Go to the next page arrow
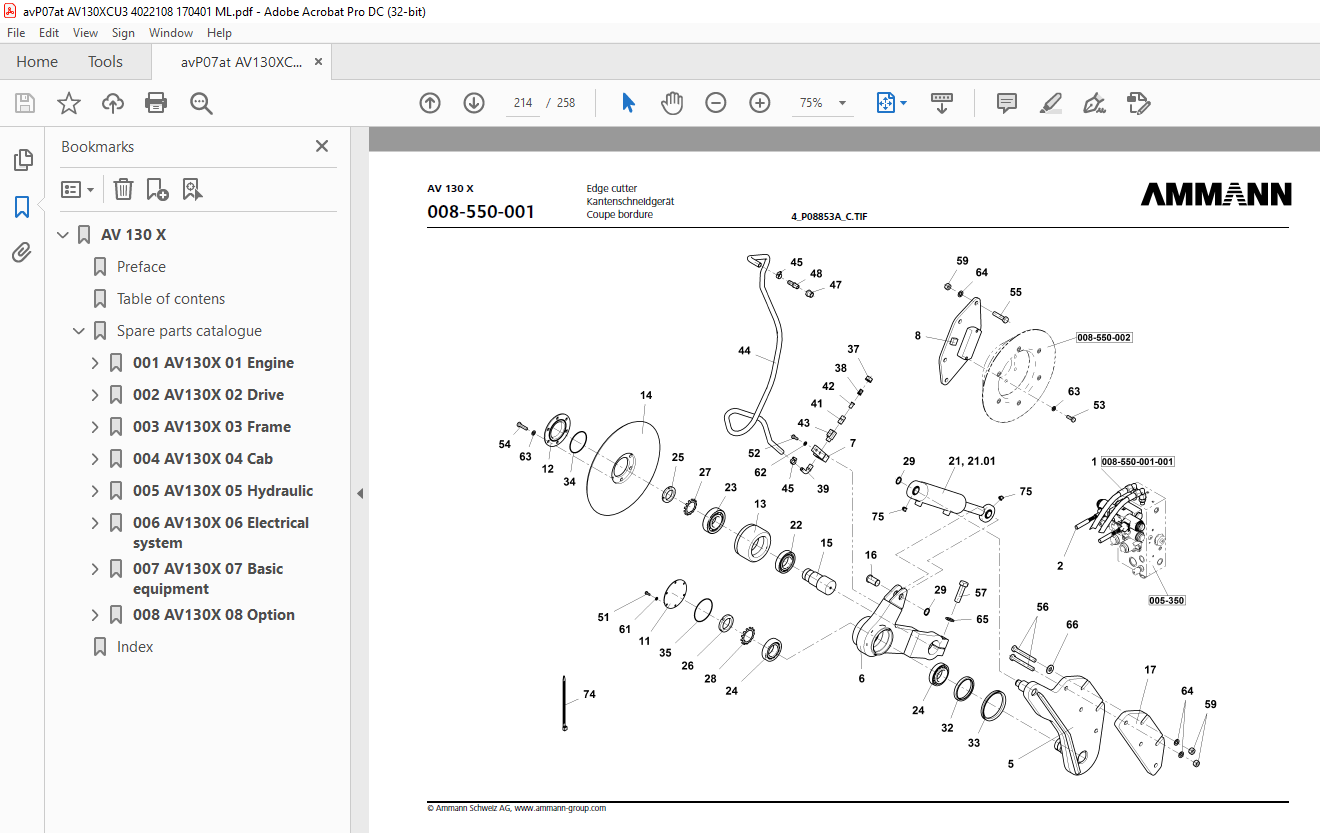Screen dimensions: 1320x833 pyautogui.click(x=474, y=103)
